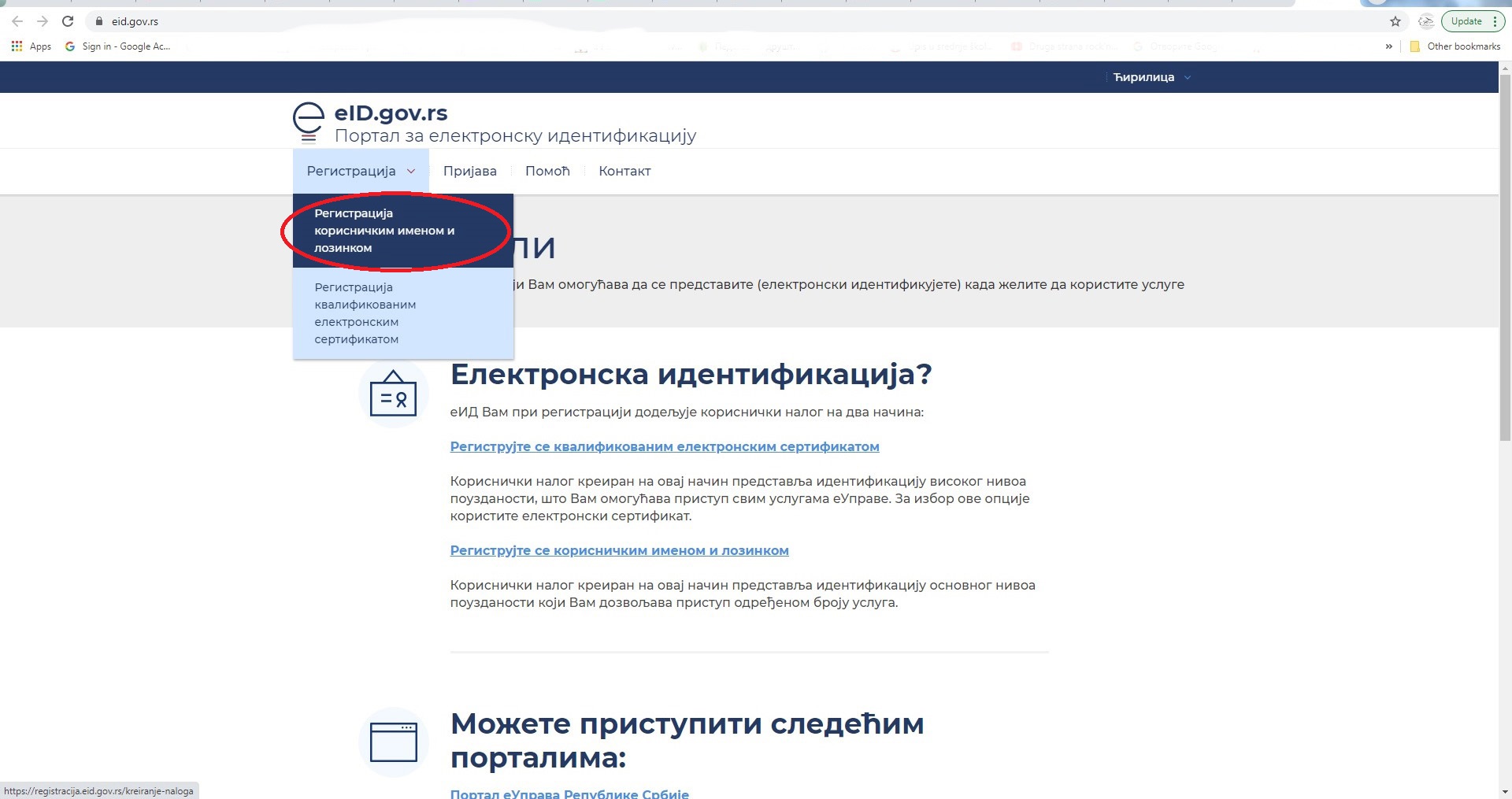Click Региструјте се корисничким именом и лозинком link

pos(619,550)
